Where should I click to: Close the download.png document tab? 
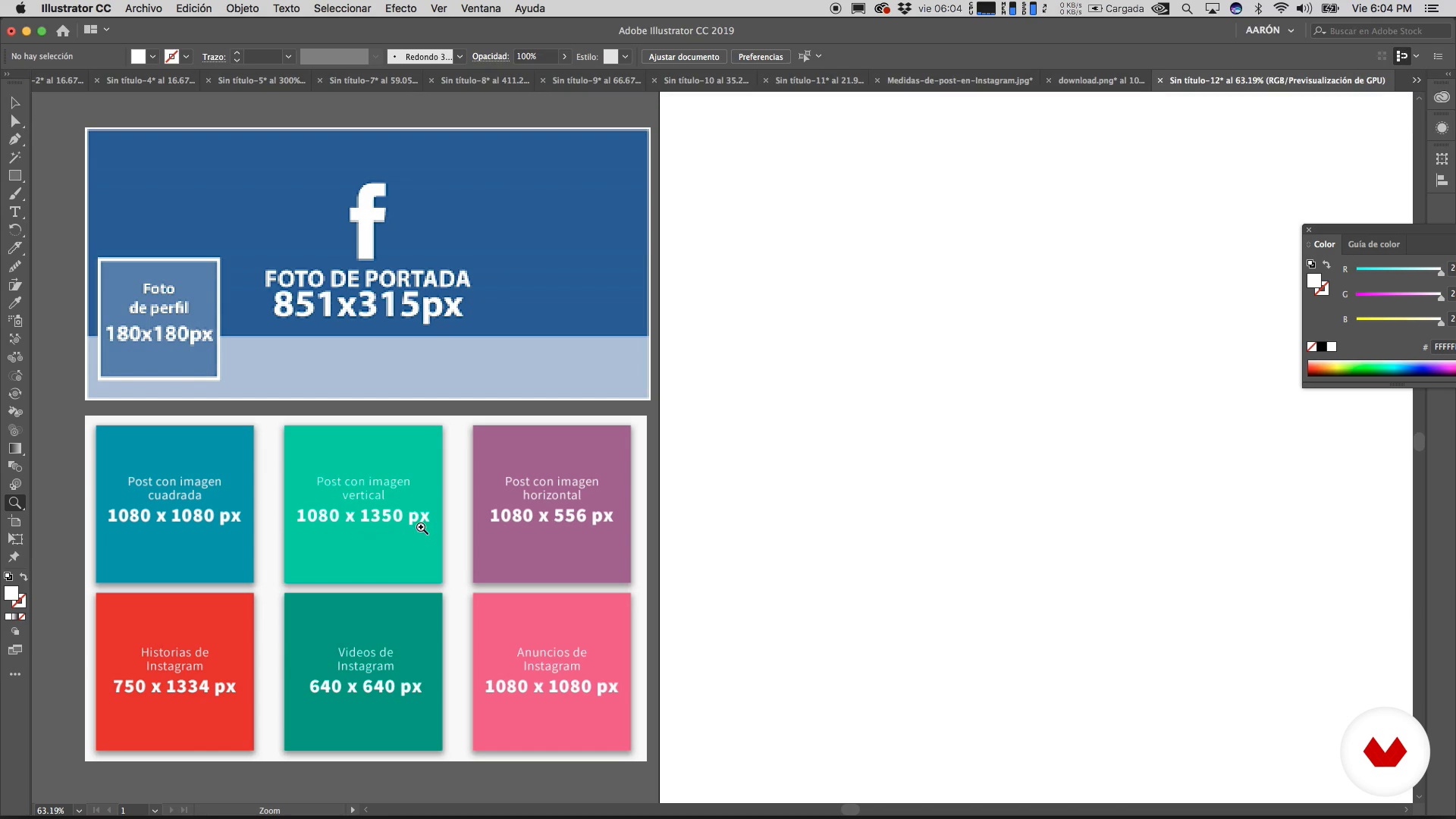pos(1048,80)
